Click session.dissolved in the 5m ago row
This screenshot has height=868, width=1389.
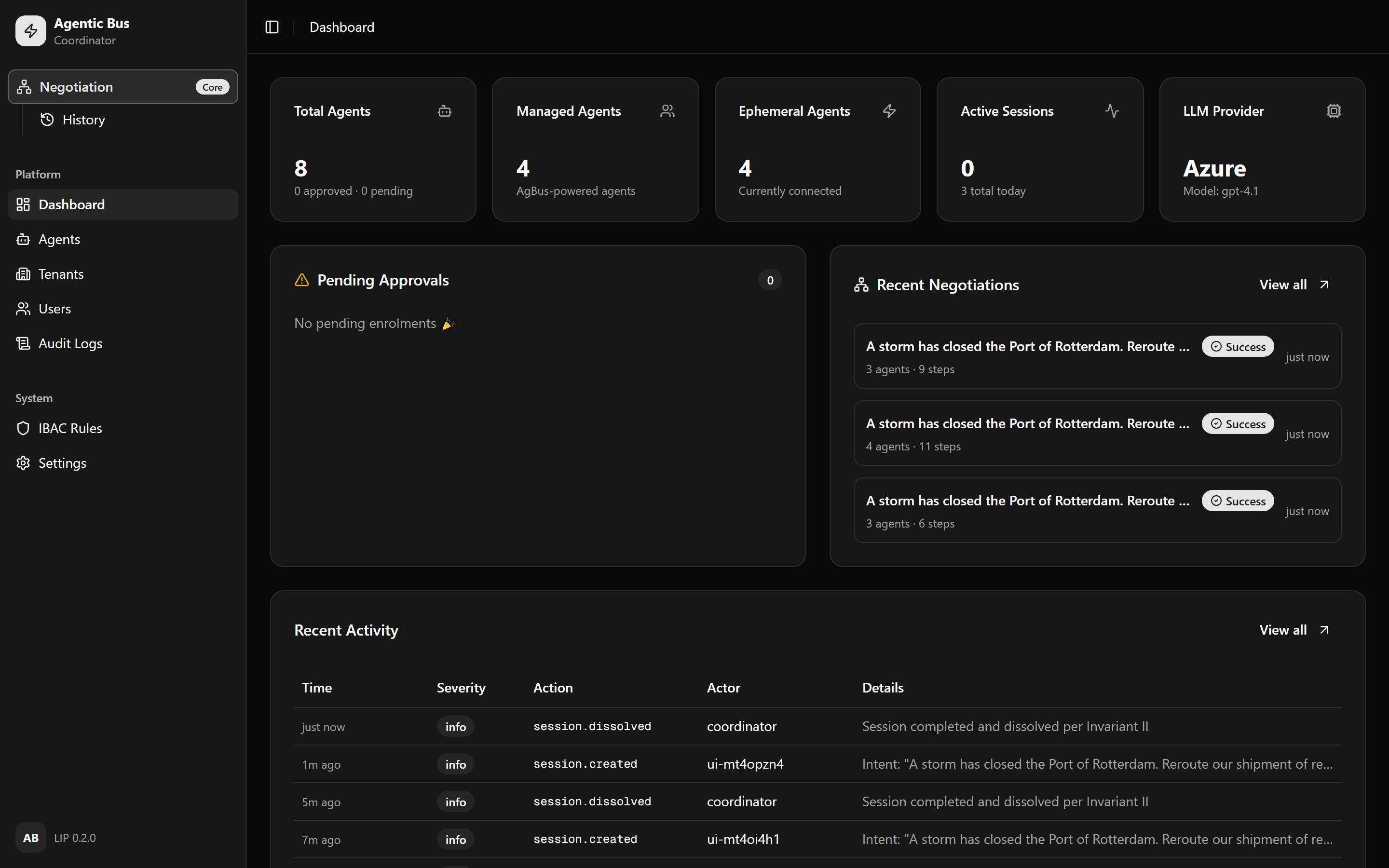[592, 801]
